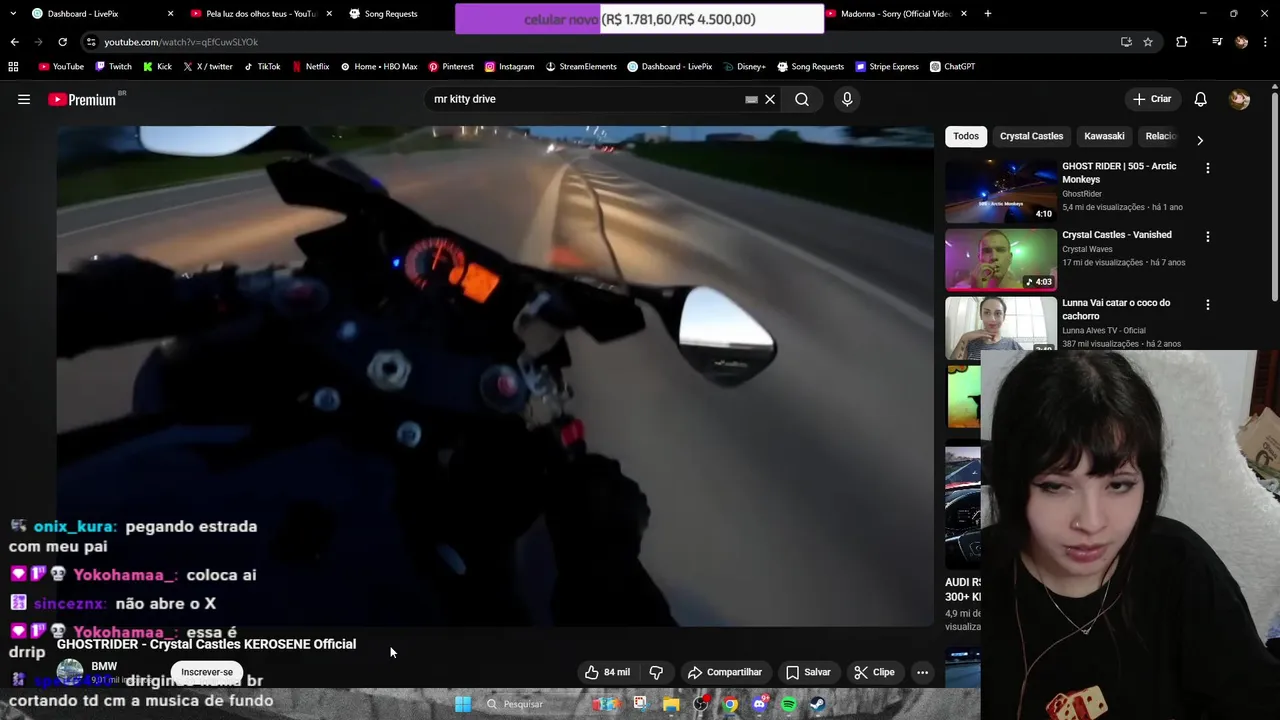Open the BMW channel name
The height and width of the screenshot is (720, 1280).
click(104, 666)
